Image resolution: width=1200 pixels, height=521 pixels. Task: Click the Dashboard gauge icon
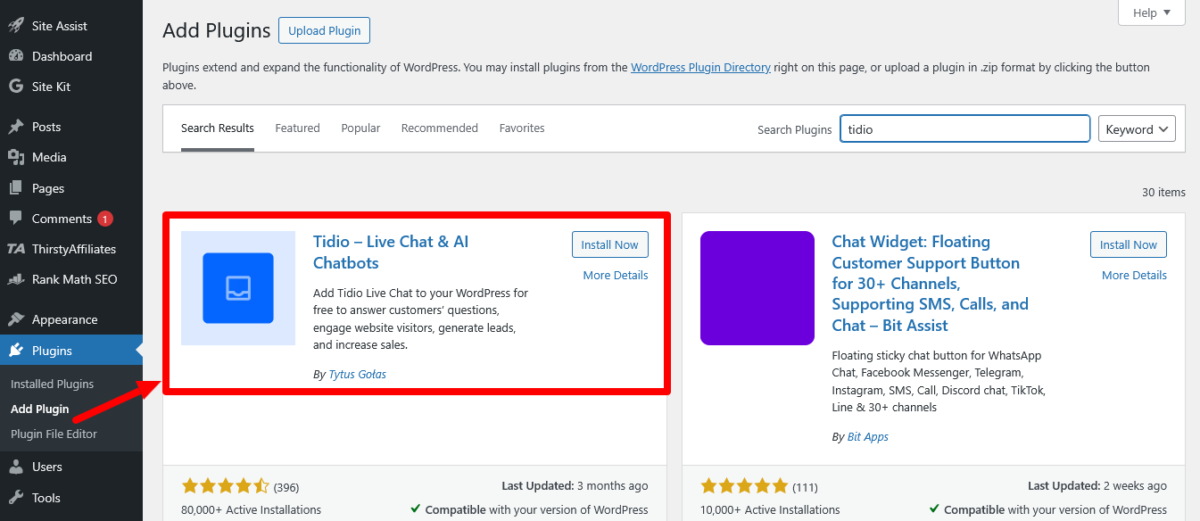16,56
